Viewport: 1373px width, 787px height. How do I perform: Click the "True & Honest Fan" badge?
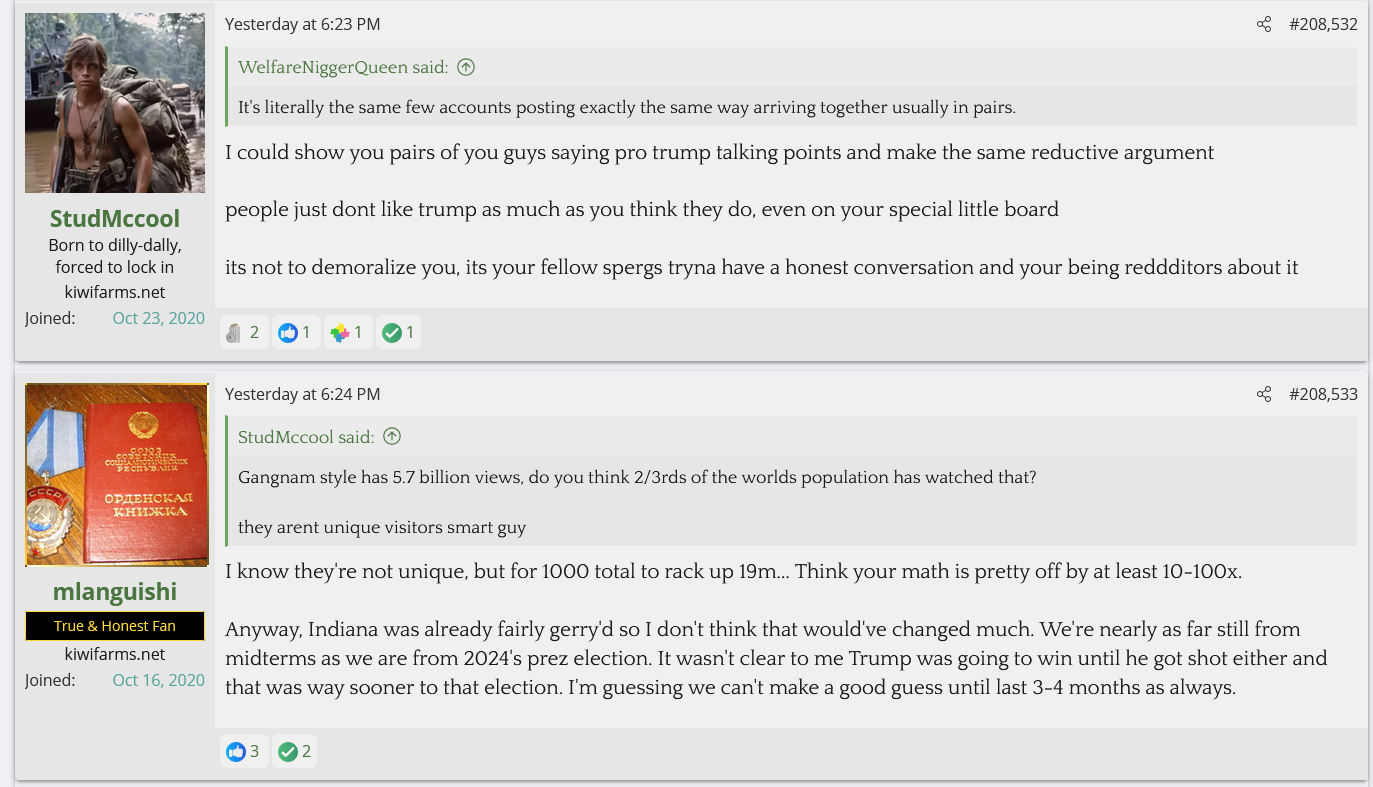(115, 626)
